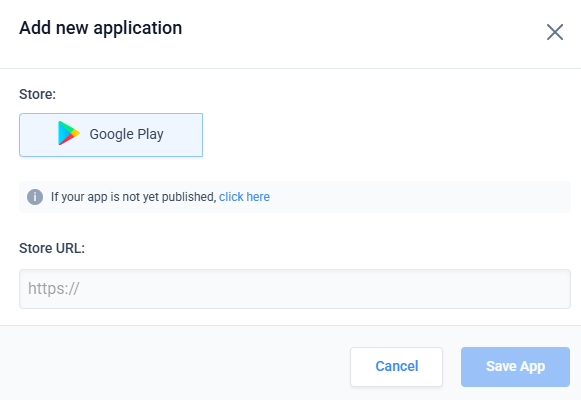Image resolution: width=581 pixels, height=400 pixels.
Task: Open the 'click here' unpublished app link
Action: pyautogui.click(x=244, y=197)
